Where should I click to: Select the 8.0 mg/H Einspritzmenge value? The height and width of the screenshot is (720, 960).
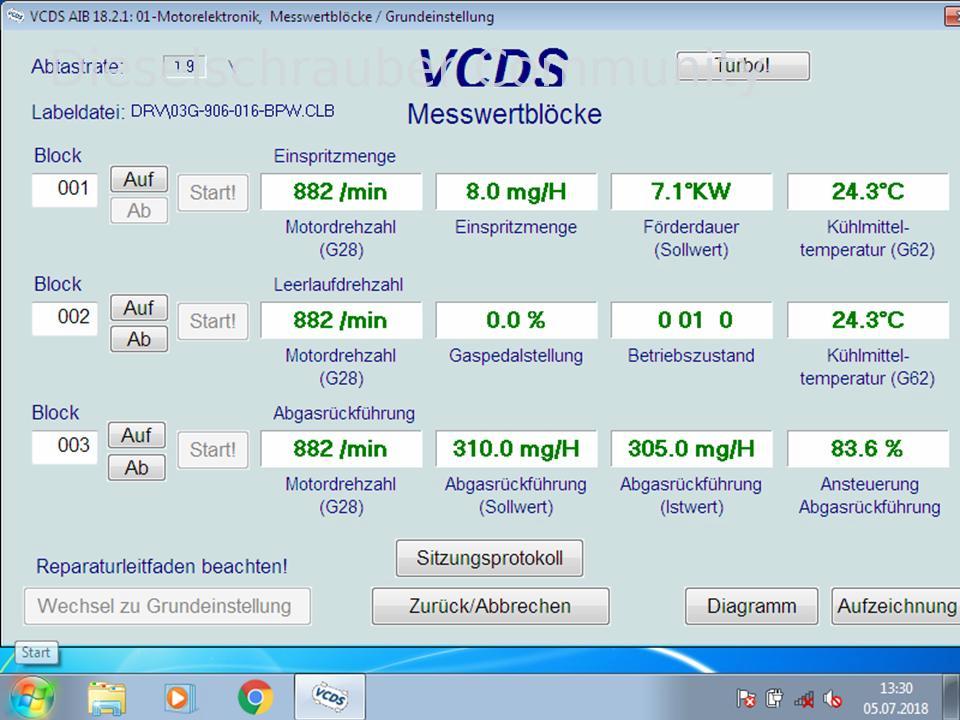coord(516,192)
